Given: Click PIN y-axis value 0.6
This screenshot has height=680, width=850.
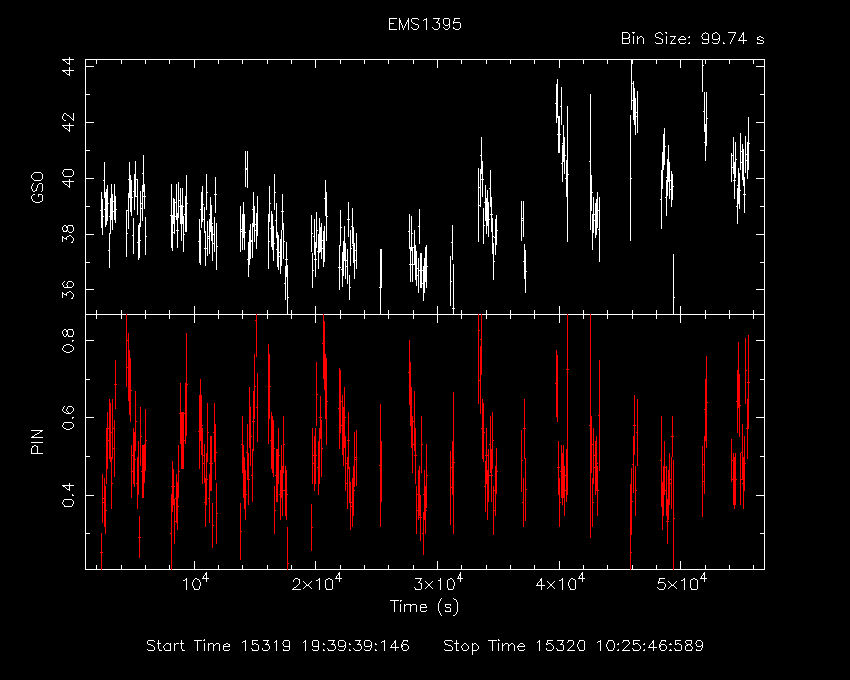Looking at the screenshot, I should (x=68, y=418).
